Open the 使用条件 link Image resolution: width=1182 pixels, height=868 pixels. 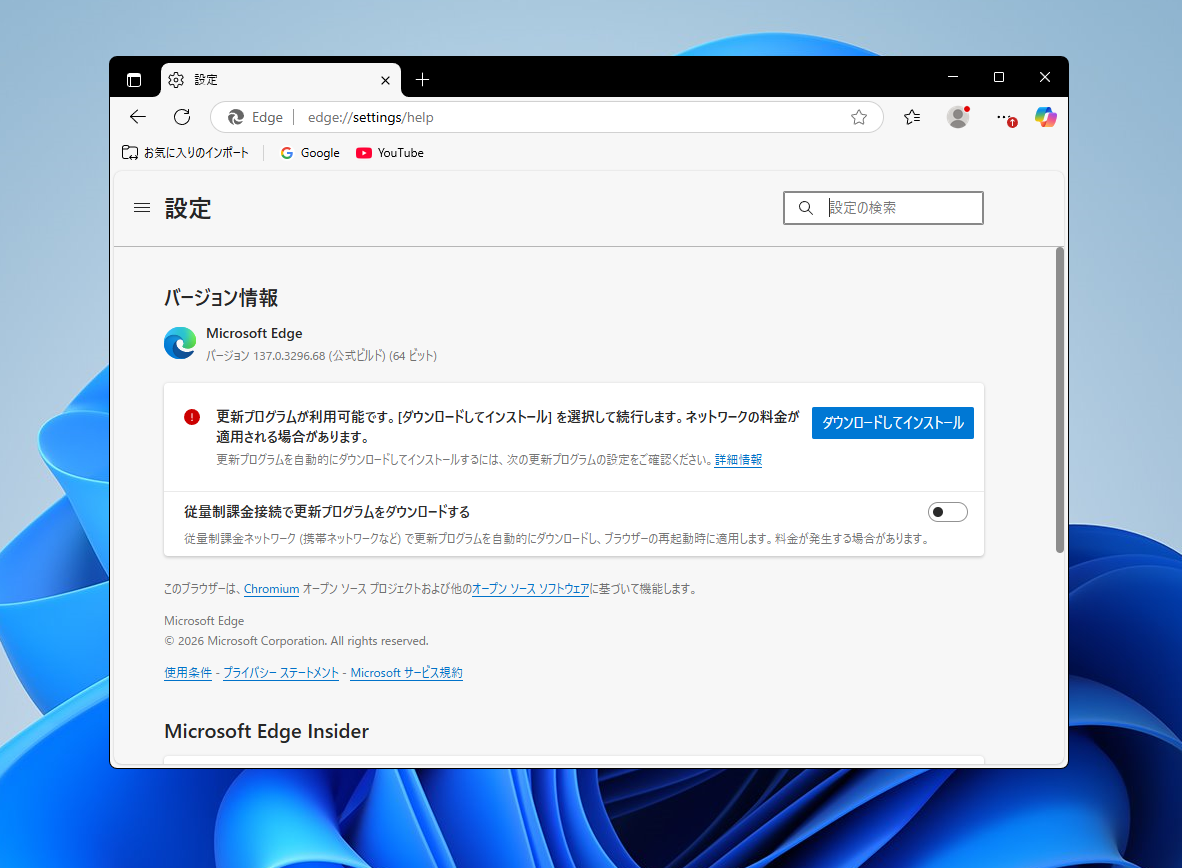[188, 673]
